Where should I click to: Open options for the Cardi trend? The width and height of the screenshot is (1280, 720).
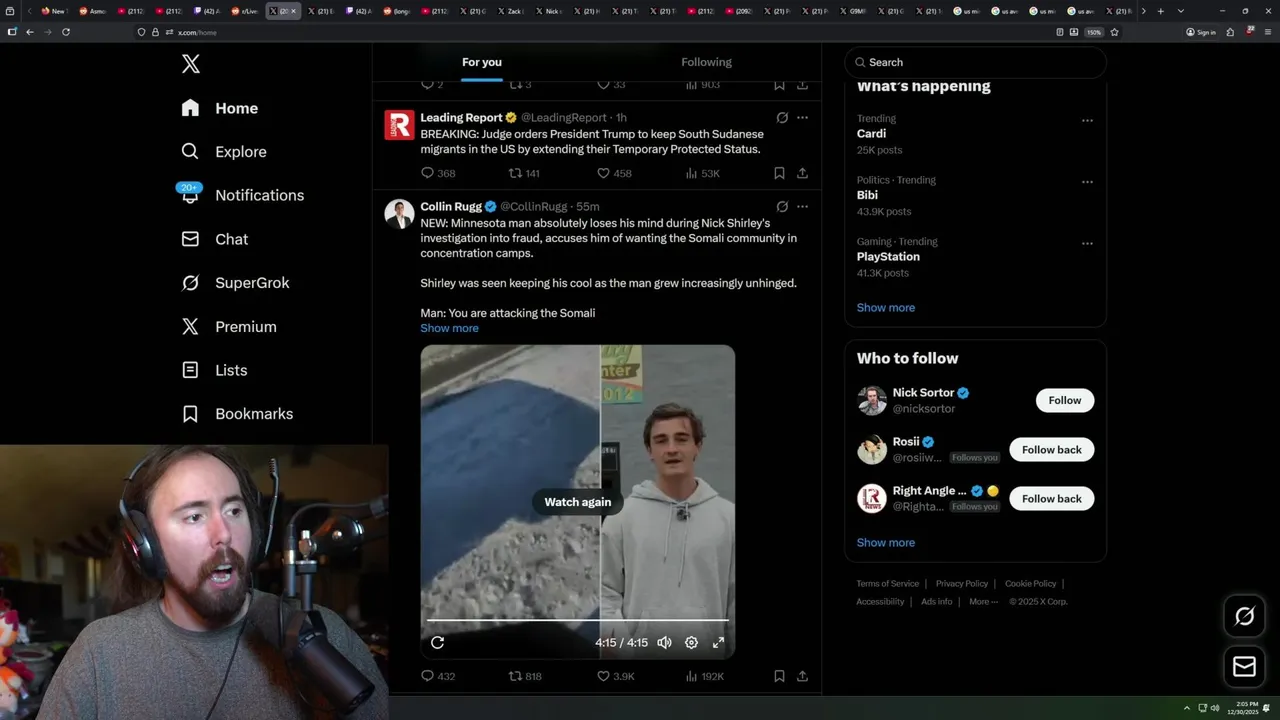pyautogui.click(x=1087, y=120)
